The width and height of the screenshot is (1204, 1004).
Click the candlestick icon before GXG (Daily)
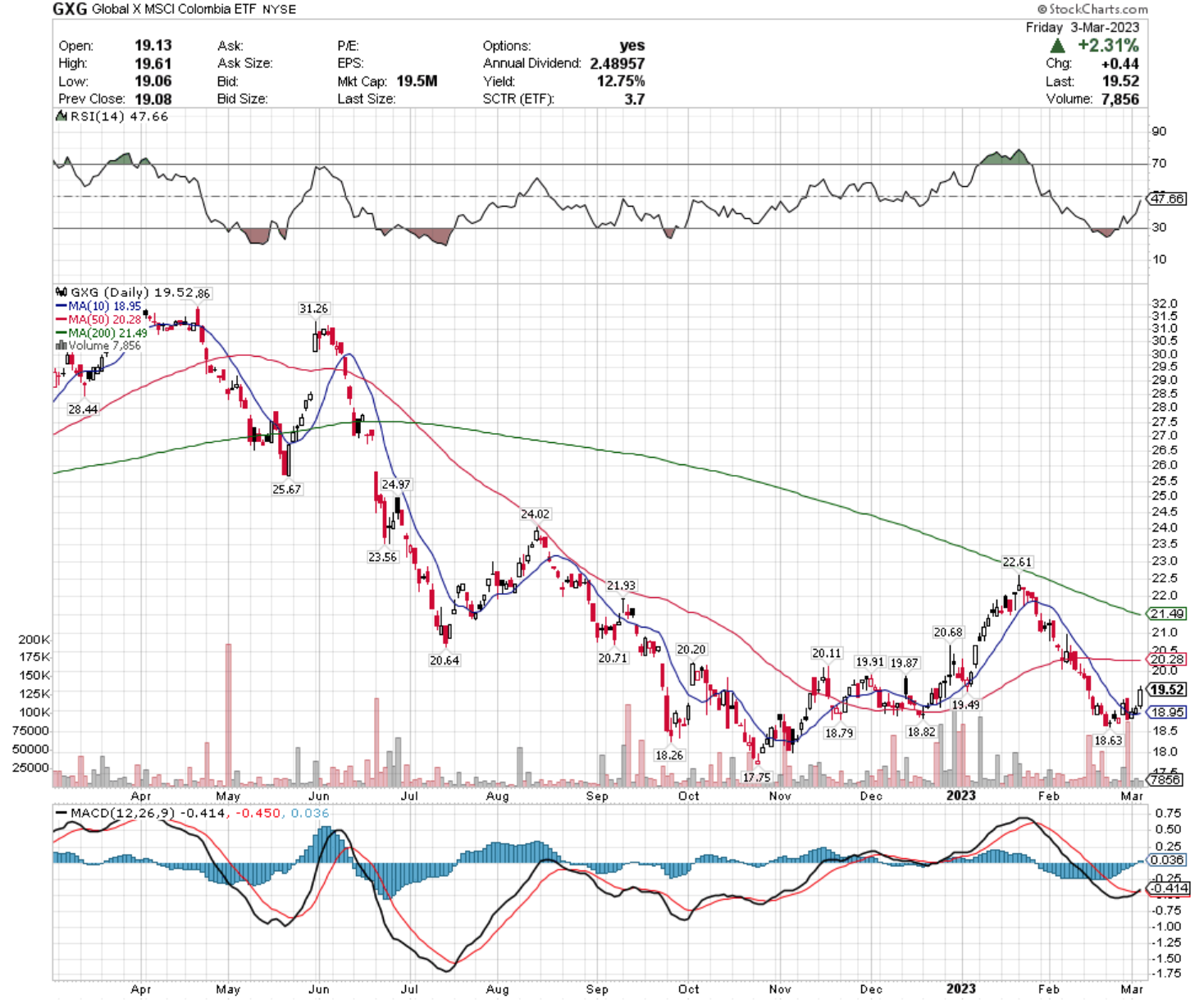(61, 292)
